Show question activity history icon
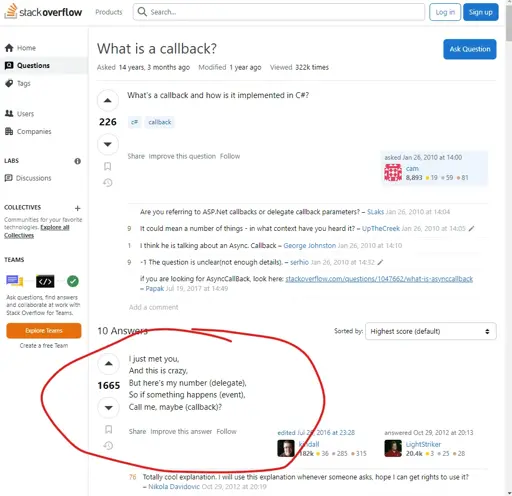The image size is (512, 496). (107, 182)
